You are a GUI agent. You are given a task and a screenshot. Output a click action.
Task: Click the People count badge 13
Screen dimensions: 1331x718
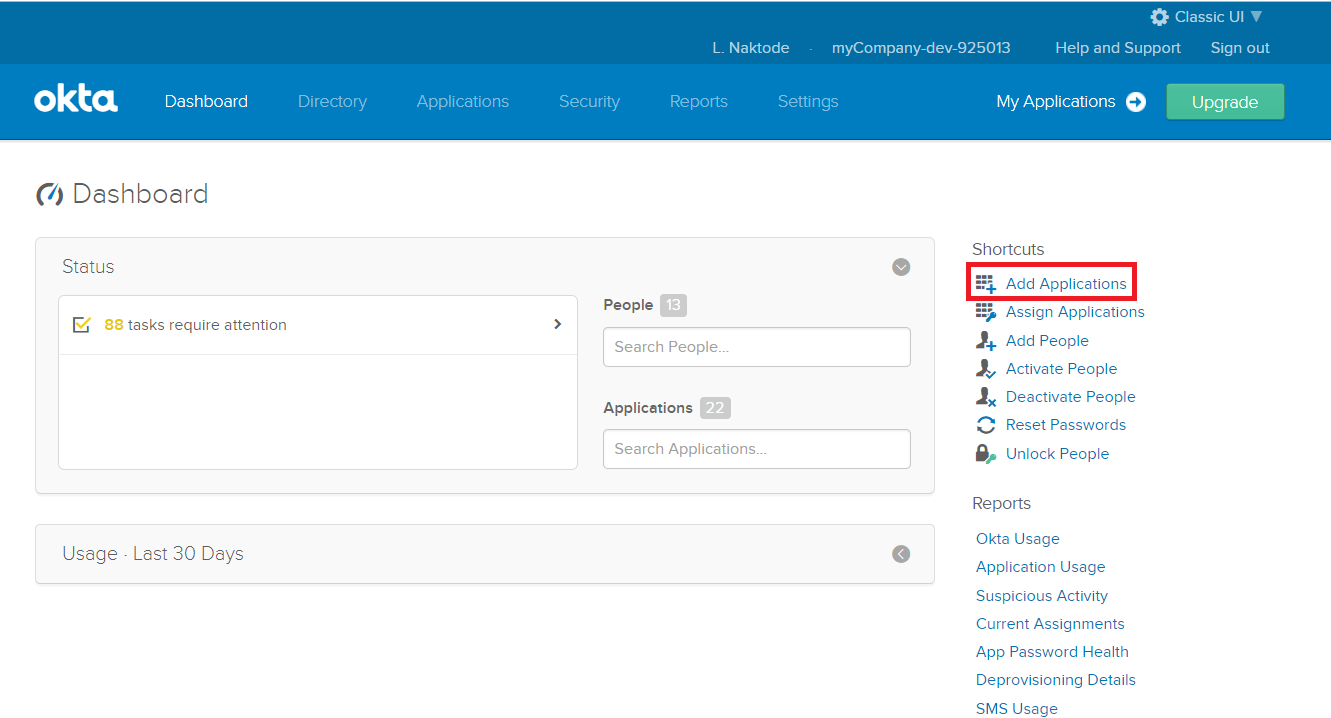click(673, 305)
